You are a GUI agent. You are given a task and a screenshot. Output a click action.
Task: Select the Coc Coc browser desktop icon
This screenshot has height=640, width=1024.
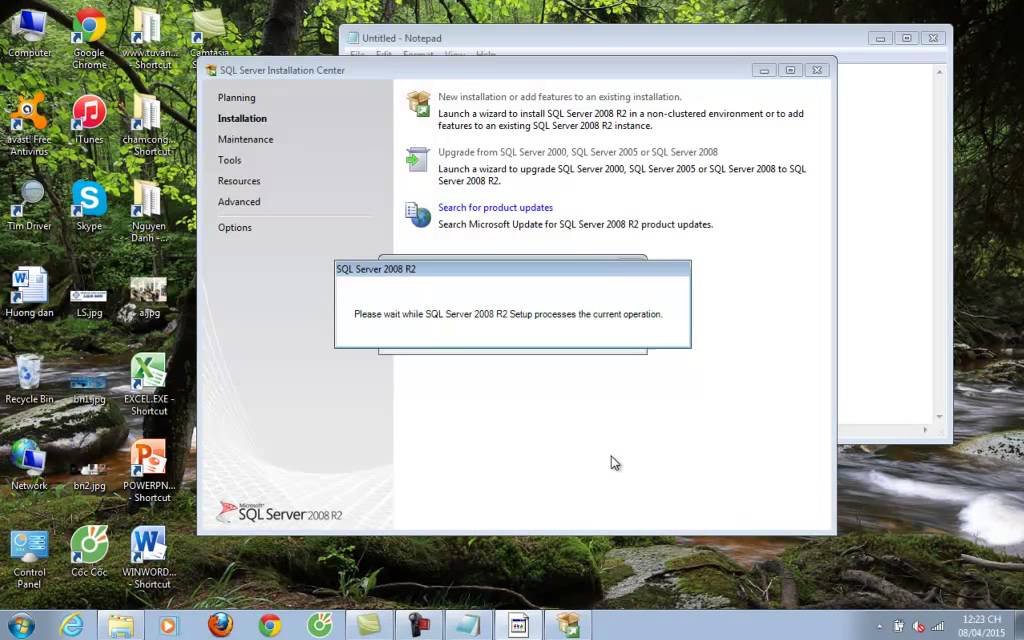(89, 552)
